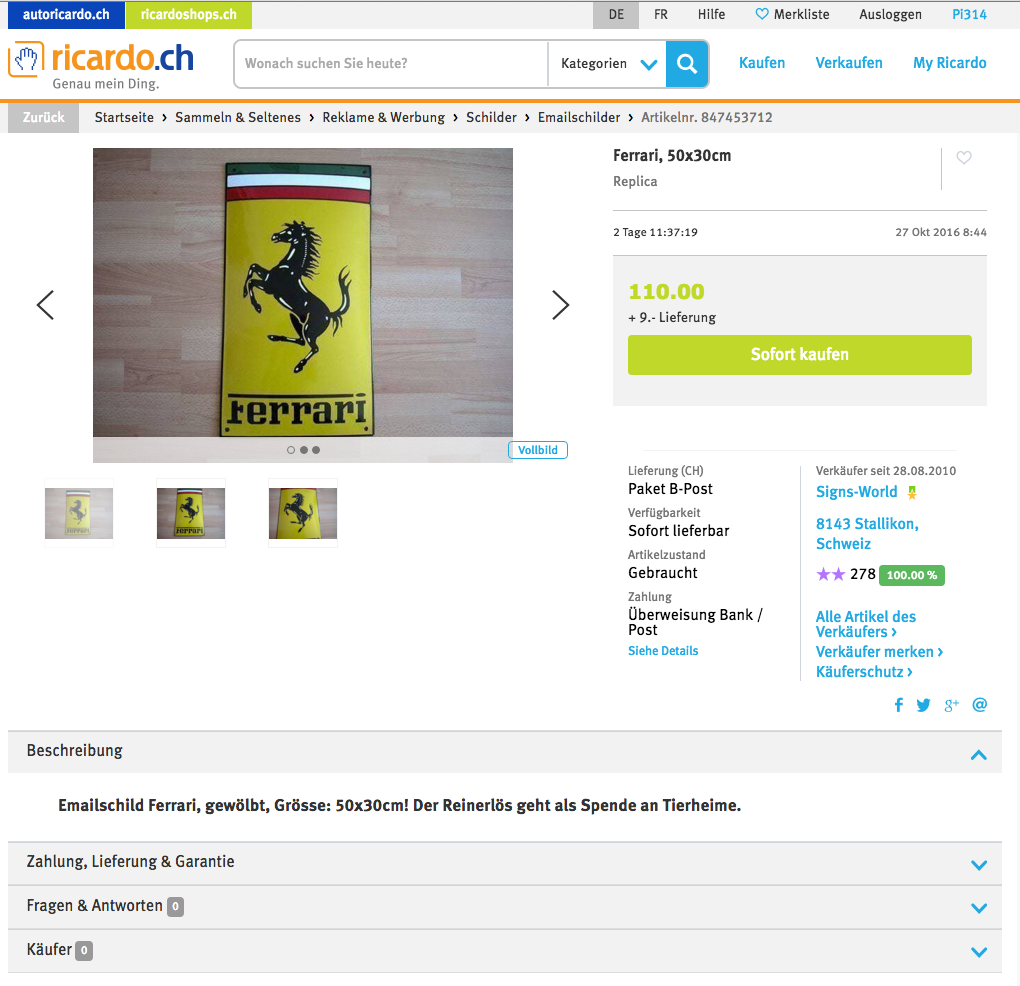Screen dimensions: 1020x986
Task: Share listing on Facebook
Action: 899,705
